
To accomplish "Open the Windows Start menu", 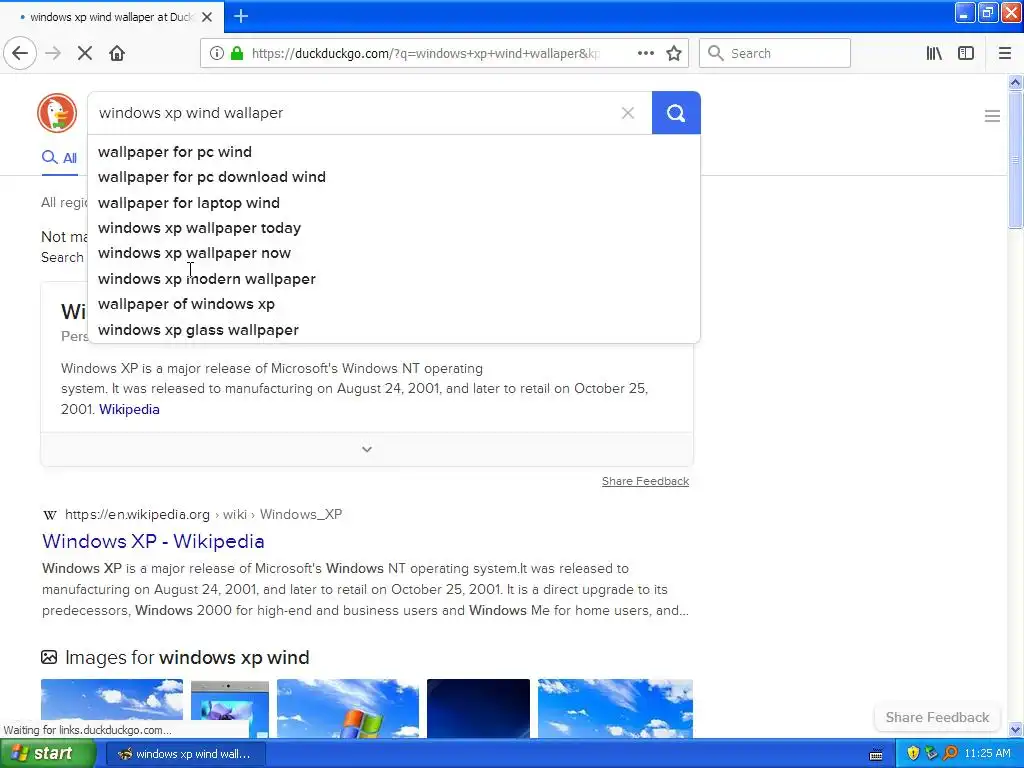I will pos(47,754).
